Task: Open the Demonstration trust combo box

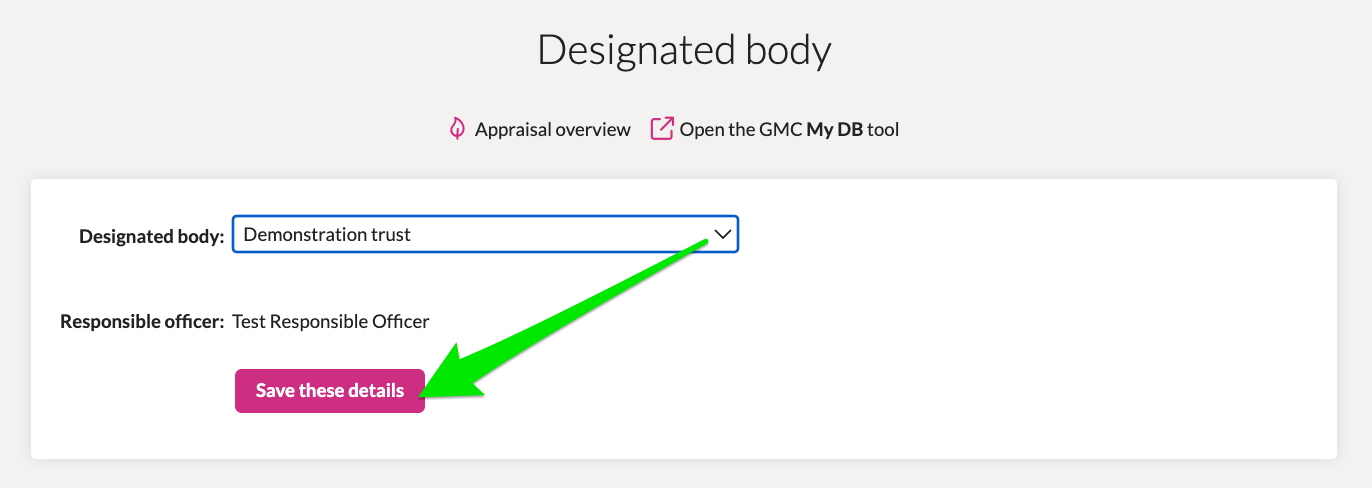Action: [485, 235]
